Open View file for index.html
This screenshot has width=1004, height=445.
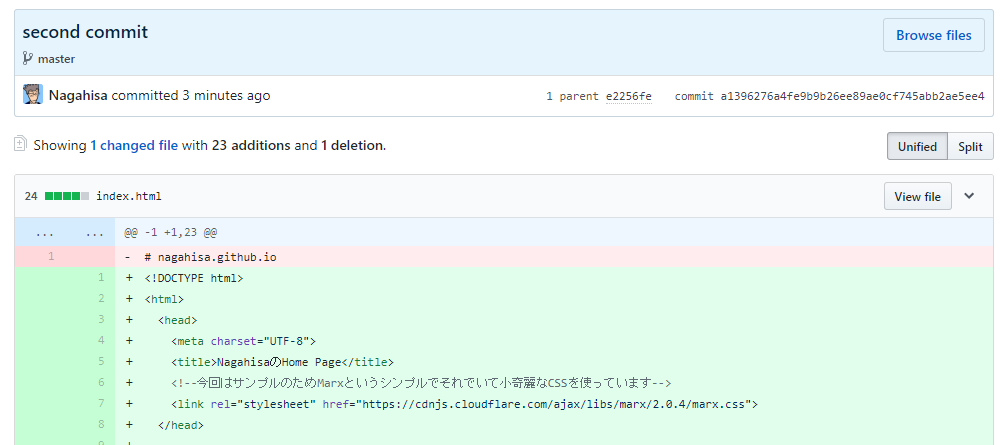tap(917, 196)
